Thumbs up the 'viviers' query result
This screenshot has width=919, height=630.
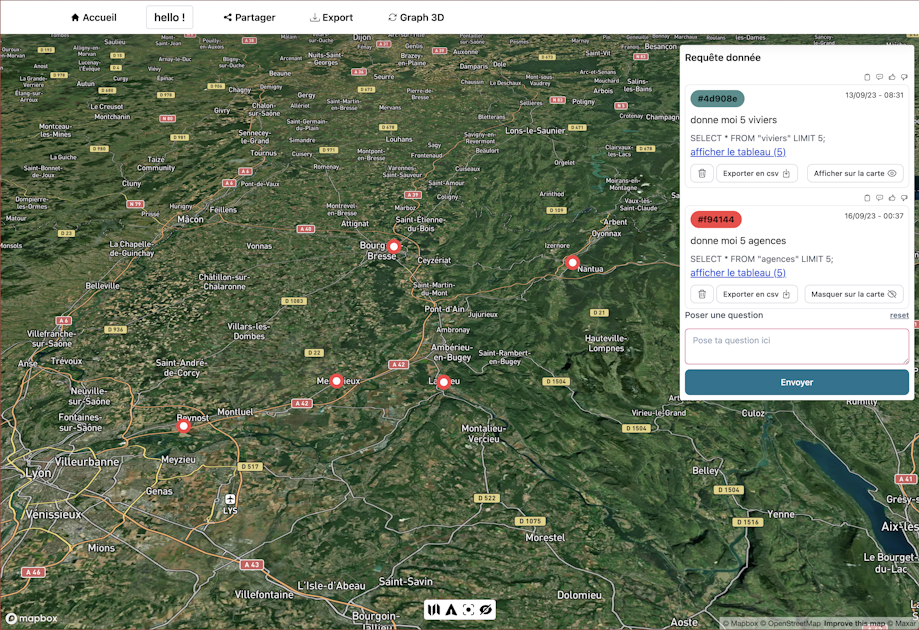pos(892,77)
